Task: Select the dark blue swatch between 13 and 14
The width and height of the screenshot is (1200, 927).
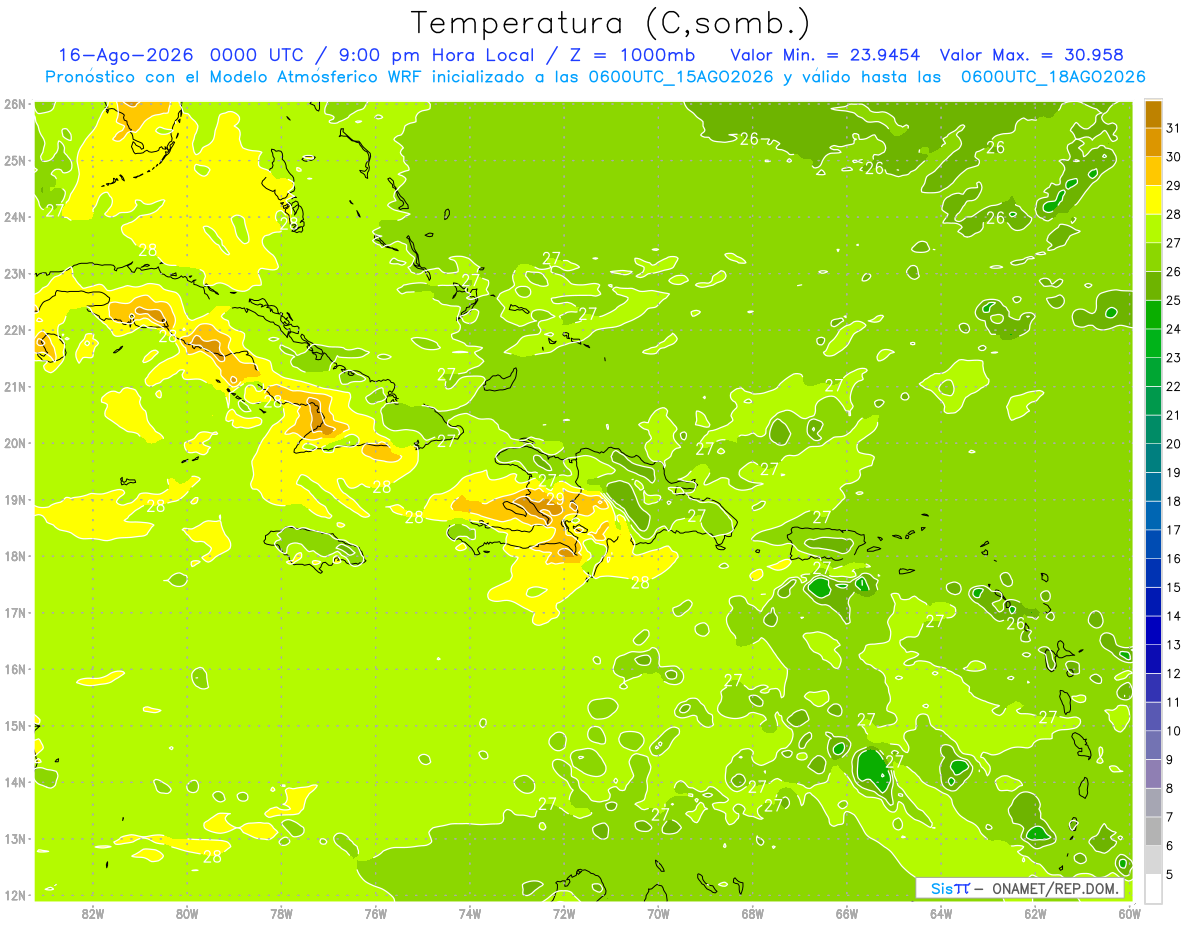Action: coord(1153,630)
